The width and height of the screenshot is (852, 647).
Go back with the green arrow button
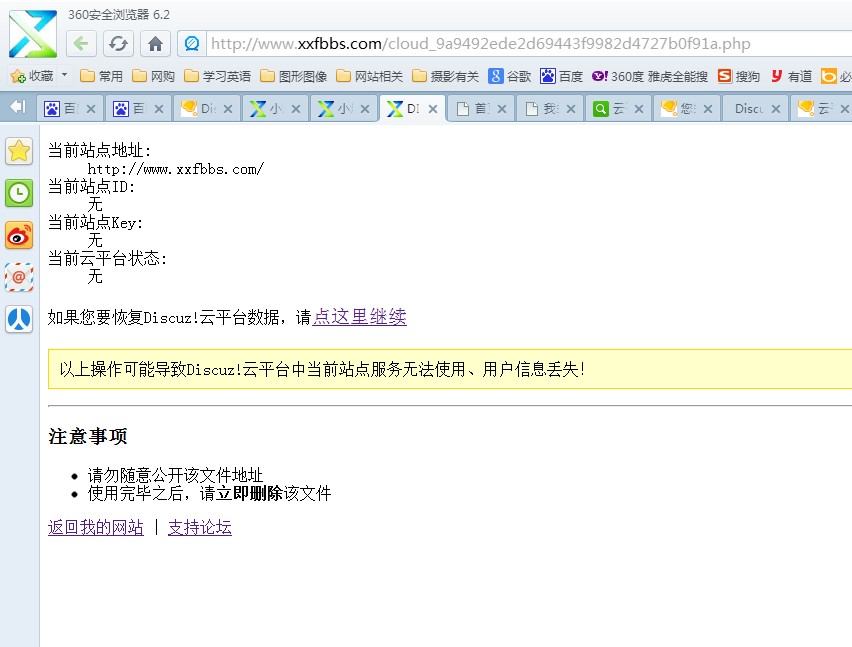tap(81, 43)
